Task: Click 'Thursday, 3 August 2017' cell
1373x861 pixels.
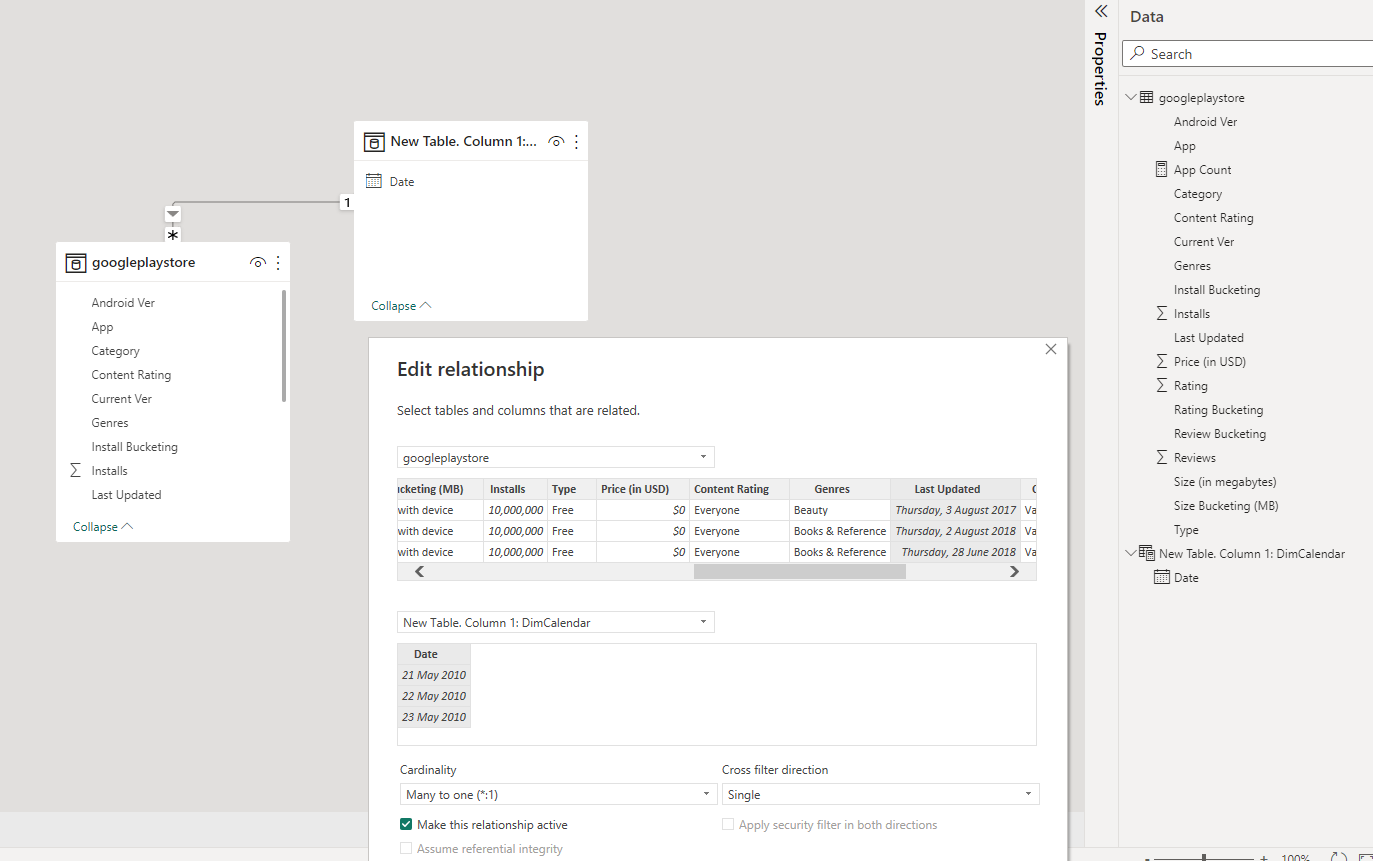Action: (x=955, y=510)
